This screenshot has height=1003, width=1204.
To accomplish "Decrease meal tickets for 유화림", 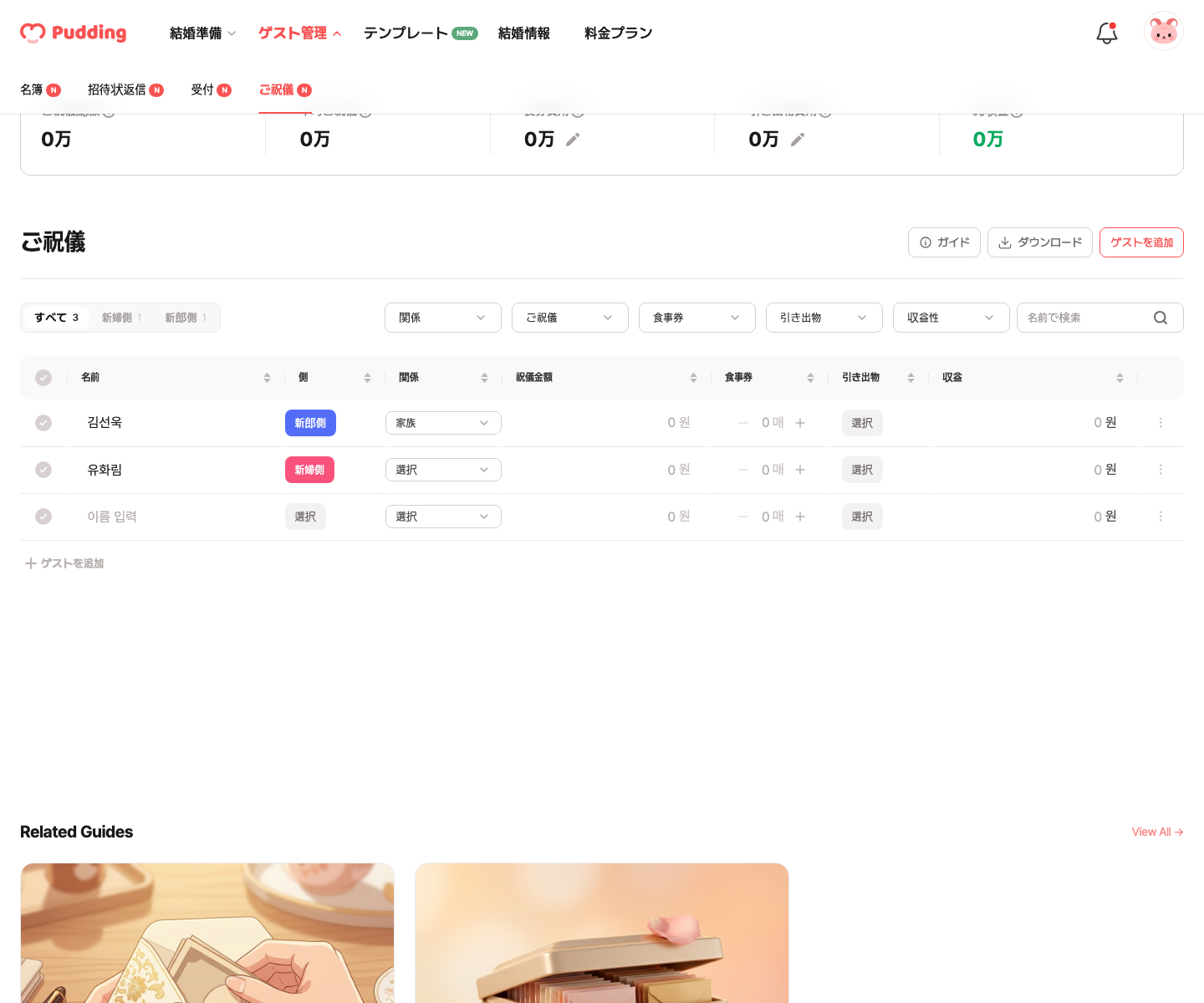I will 743,470.
